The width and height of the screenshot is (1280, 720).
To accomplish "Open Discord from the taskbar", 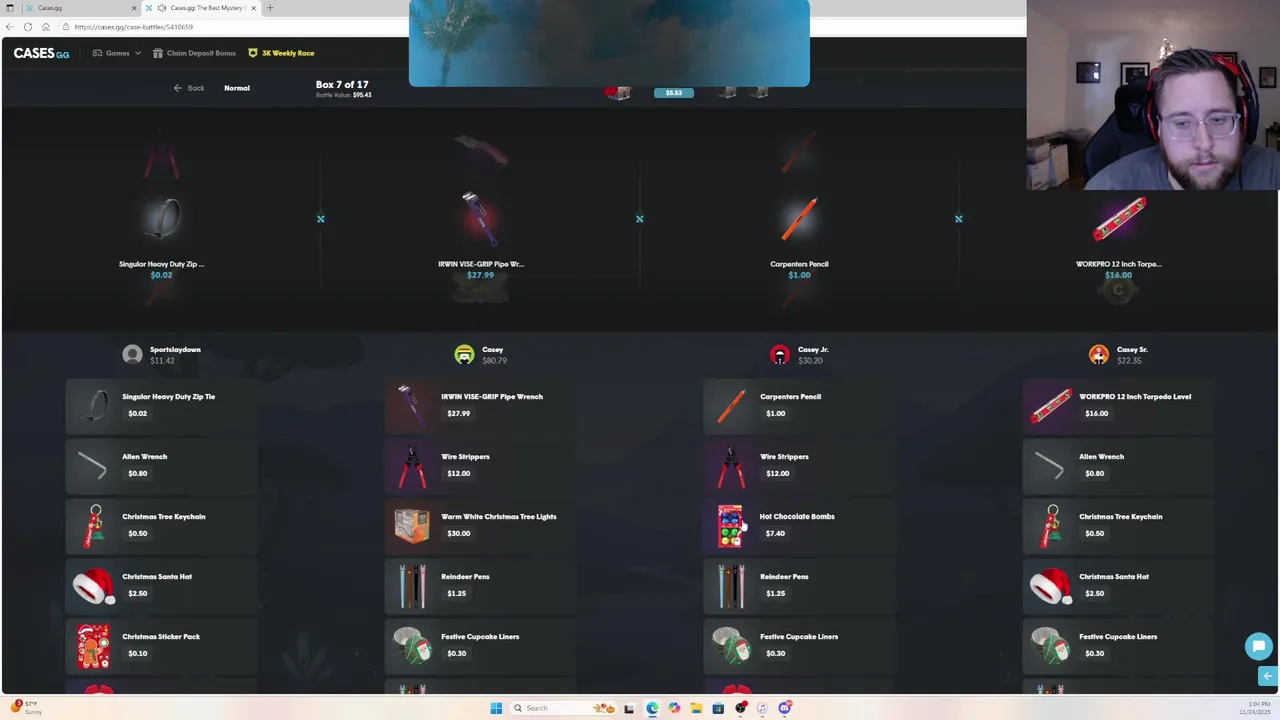I will [x=785, y=708].
